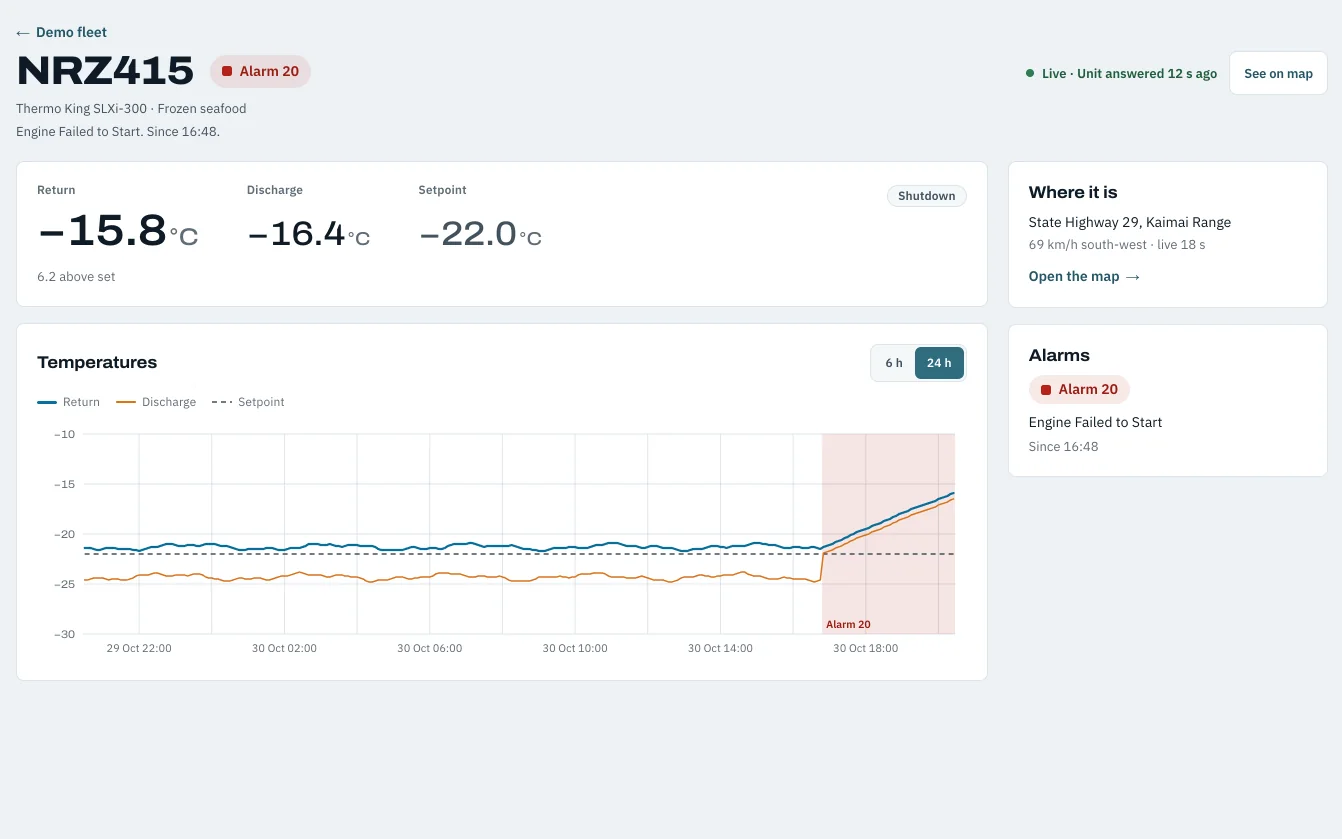Click 'State Highway 29, Kaimai Range' location
Screen dimensions: 1342x839
pos(1130,222)
